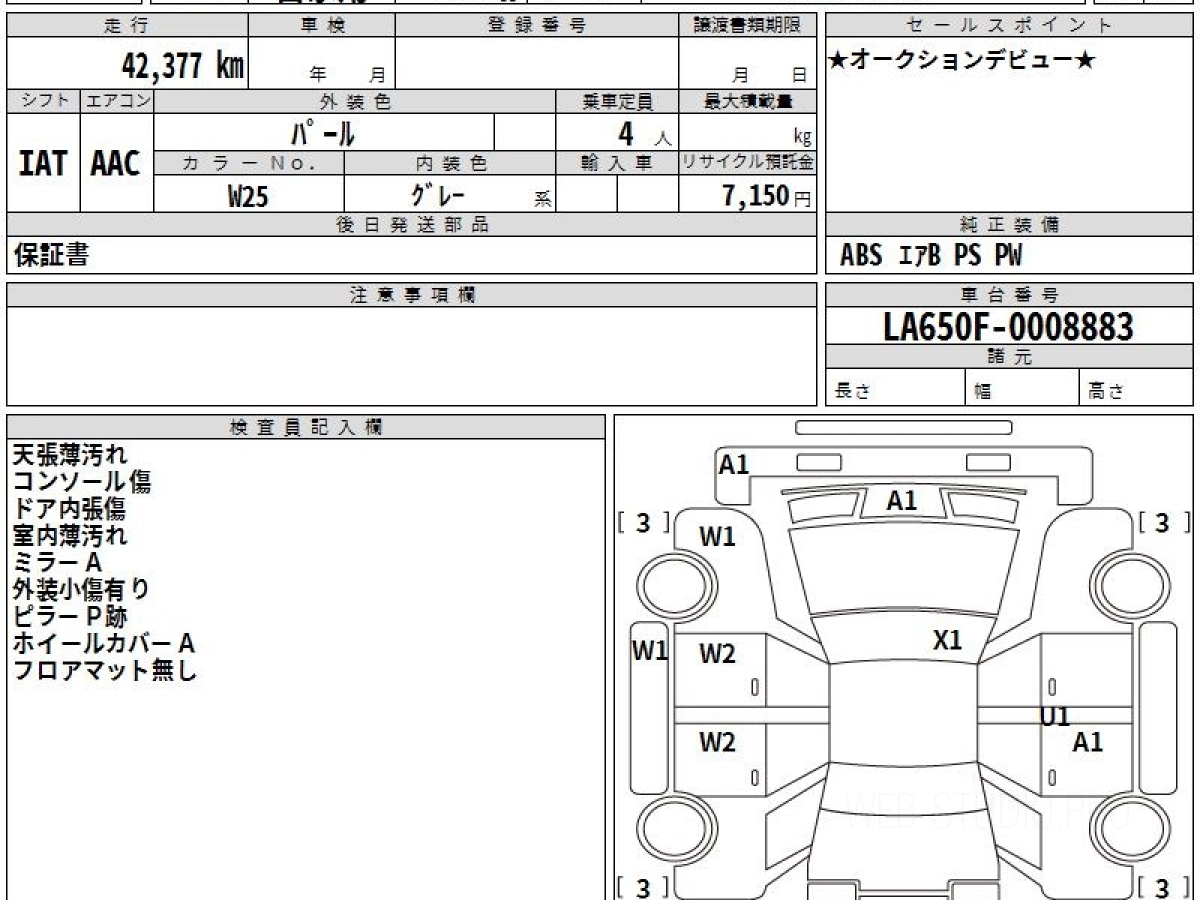Screen dimensions: 1200x900
Task: Select the 外装色 header
Action: tap(355, 101)
